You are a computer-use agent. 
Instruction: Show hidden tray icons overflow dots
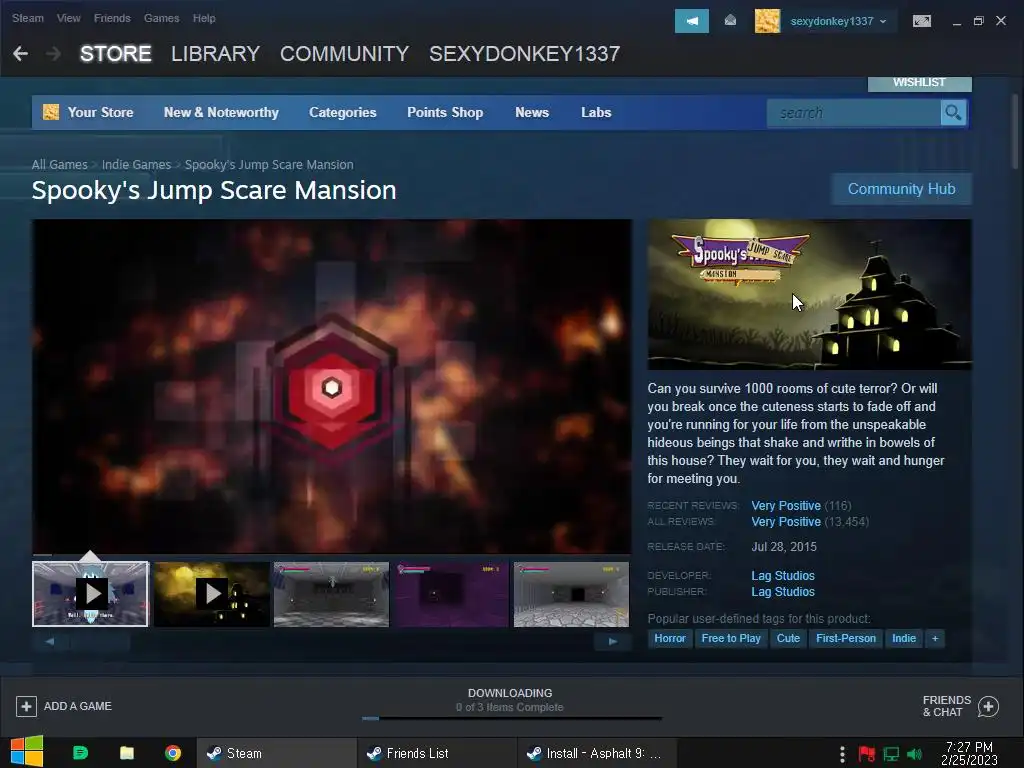[x=842, y=754]
